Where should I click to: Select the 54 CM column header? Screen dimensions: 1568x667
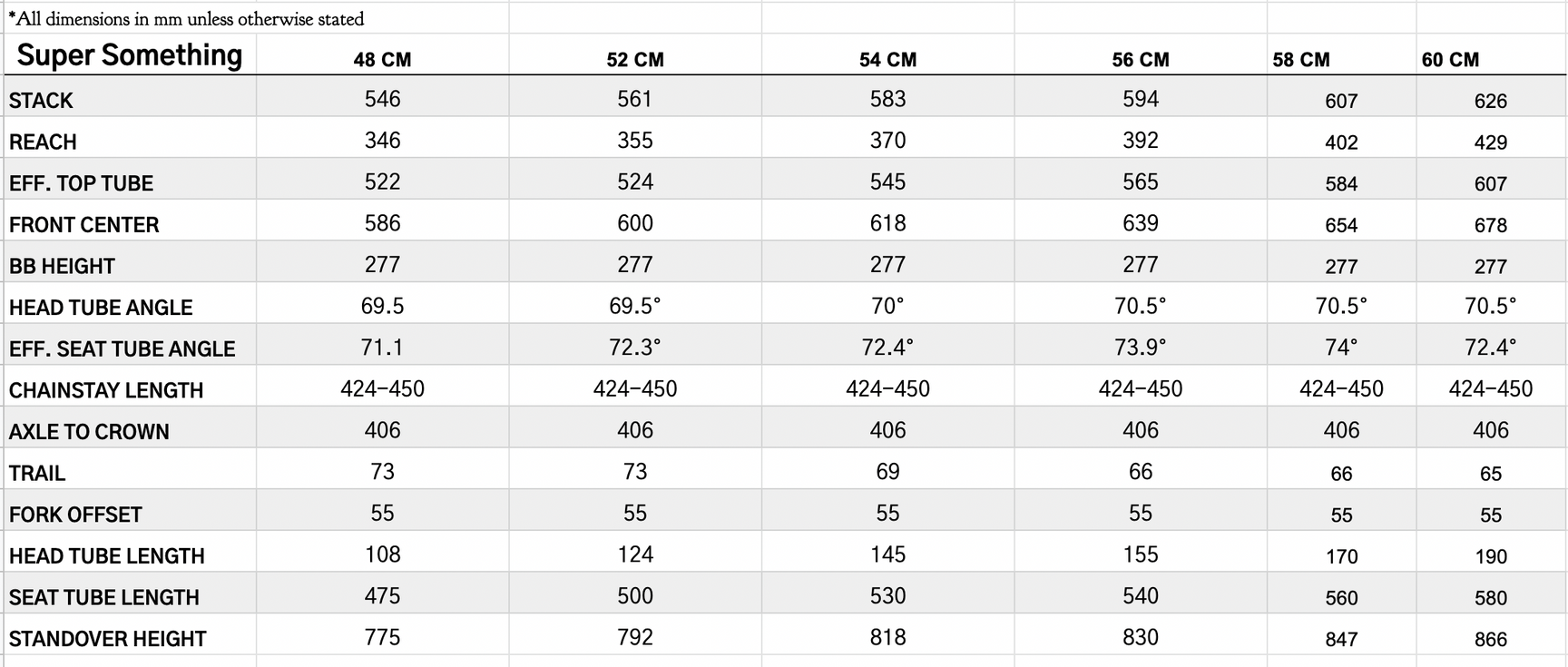click(x=887, y=60)
